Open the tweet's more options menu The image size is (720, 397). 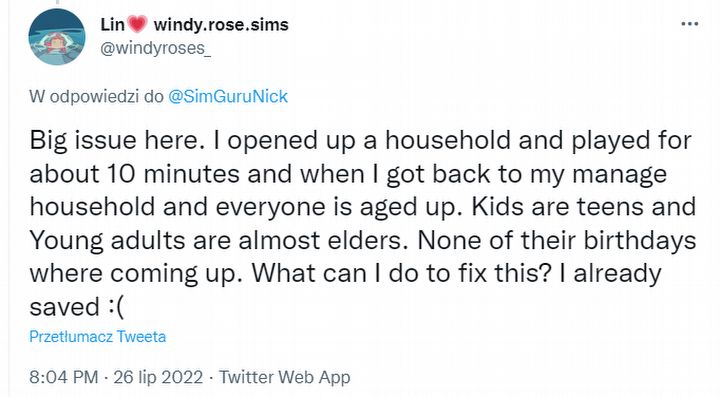coord(689,24)
